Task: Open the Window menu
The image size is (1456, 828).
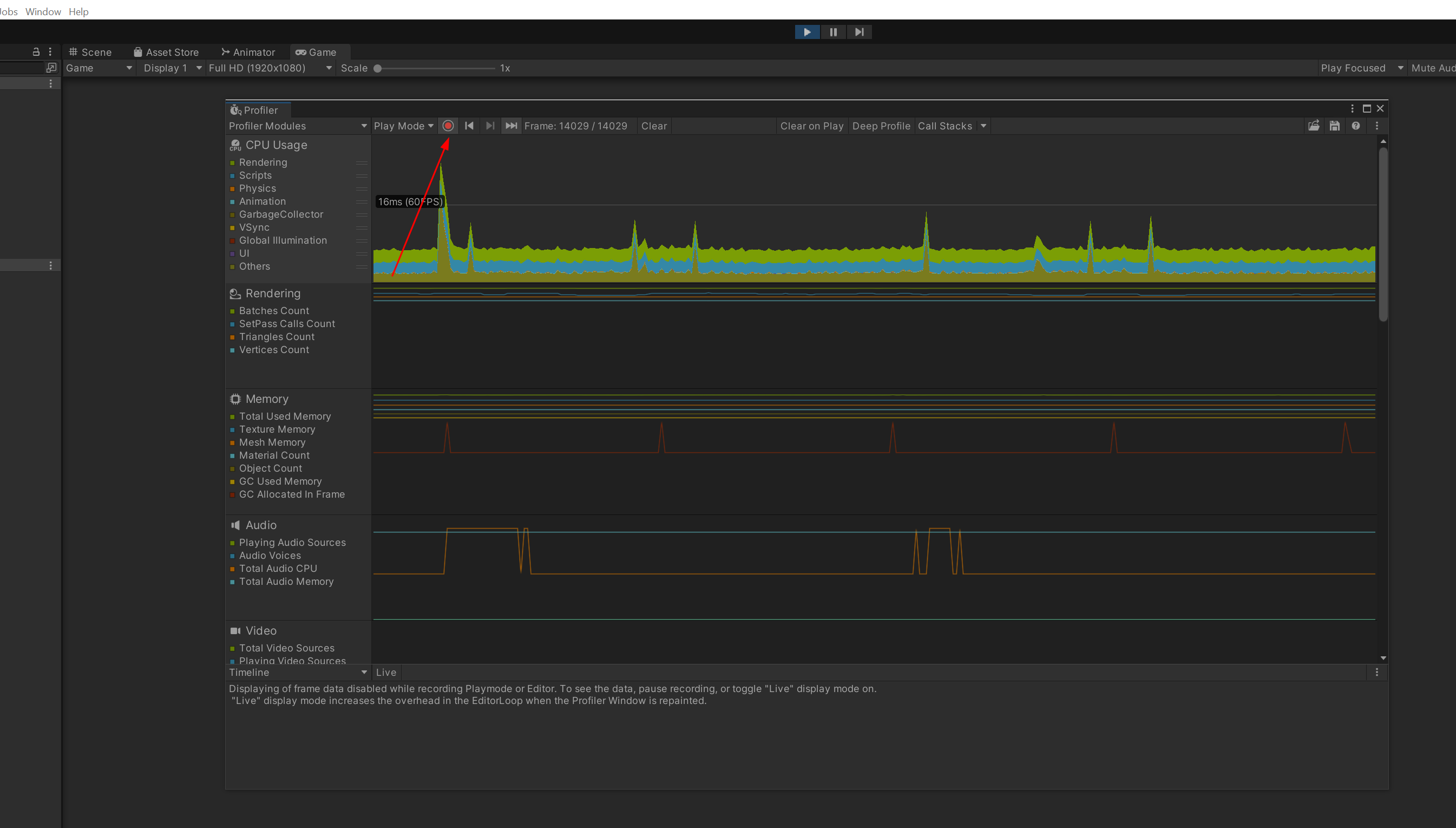Action: coord(43,11)
